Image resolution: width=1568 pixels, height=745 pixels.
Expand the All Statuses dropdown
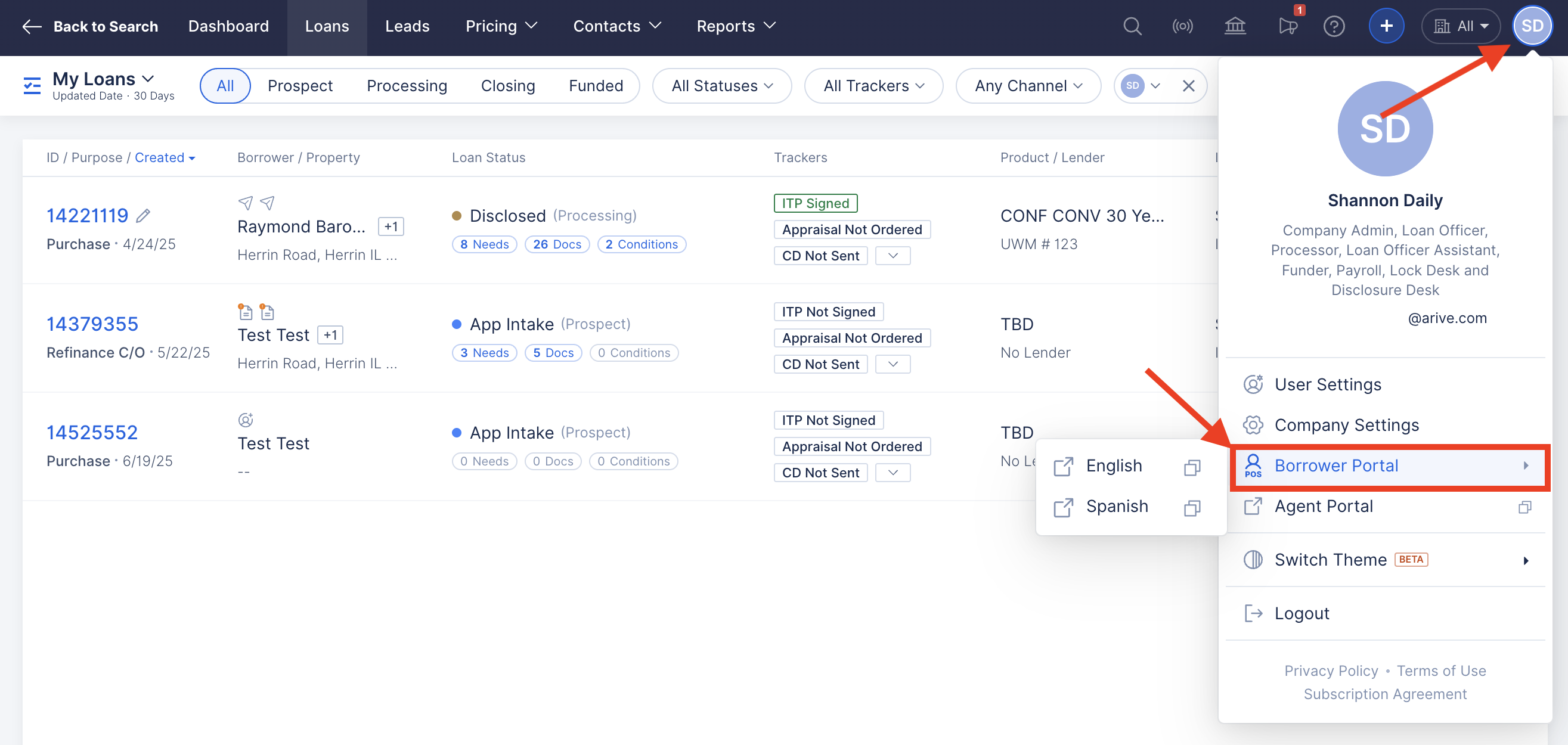coord(721,86)
